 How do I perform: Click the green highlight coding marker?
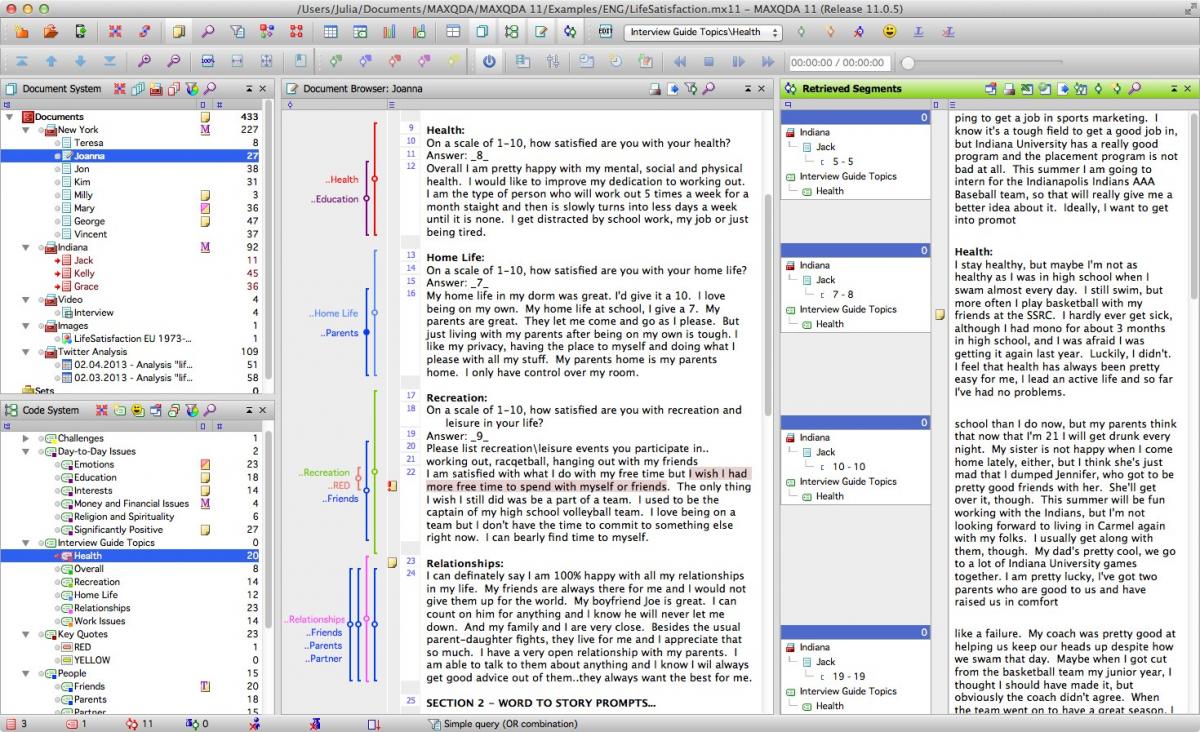(335, 61)
